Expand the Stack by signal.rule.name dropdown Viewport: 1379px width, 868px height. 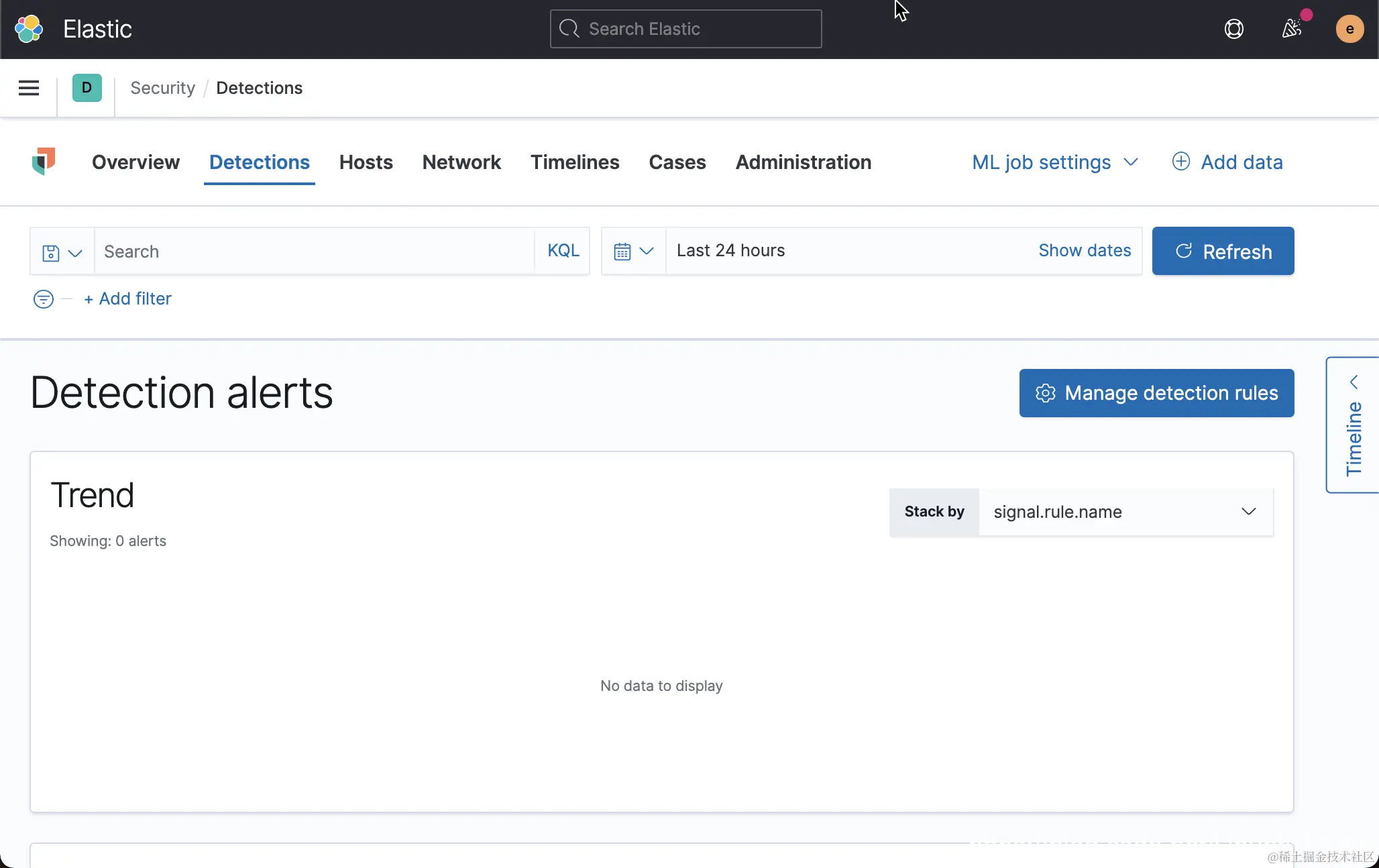1125,512
